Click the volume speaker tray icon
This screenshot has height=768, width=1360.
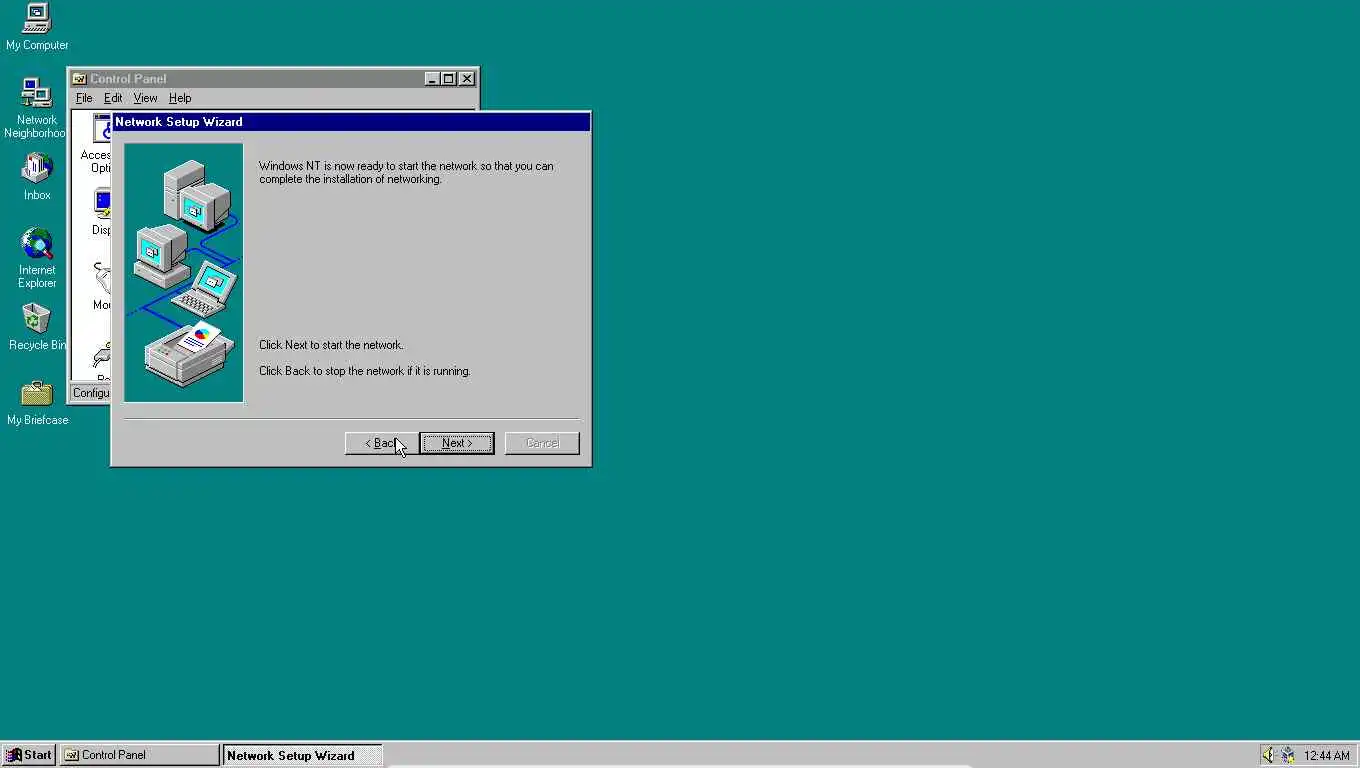click(x=1269, y=755)
